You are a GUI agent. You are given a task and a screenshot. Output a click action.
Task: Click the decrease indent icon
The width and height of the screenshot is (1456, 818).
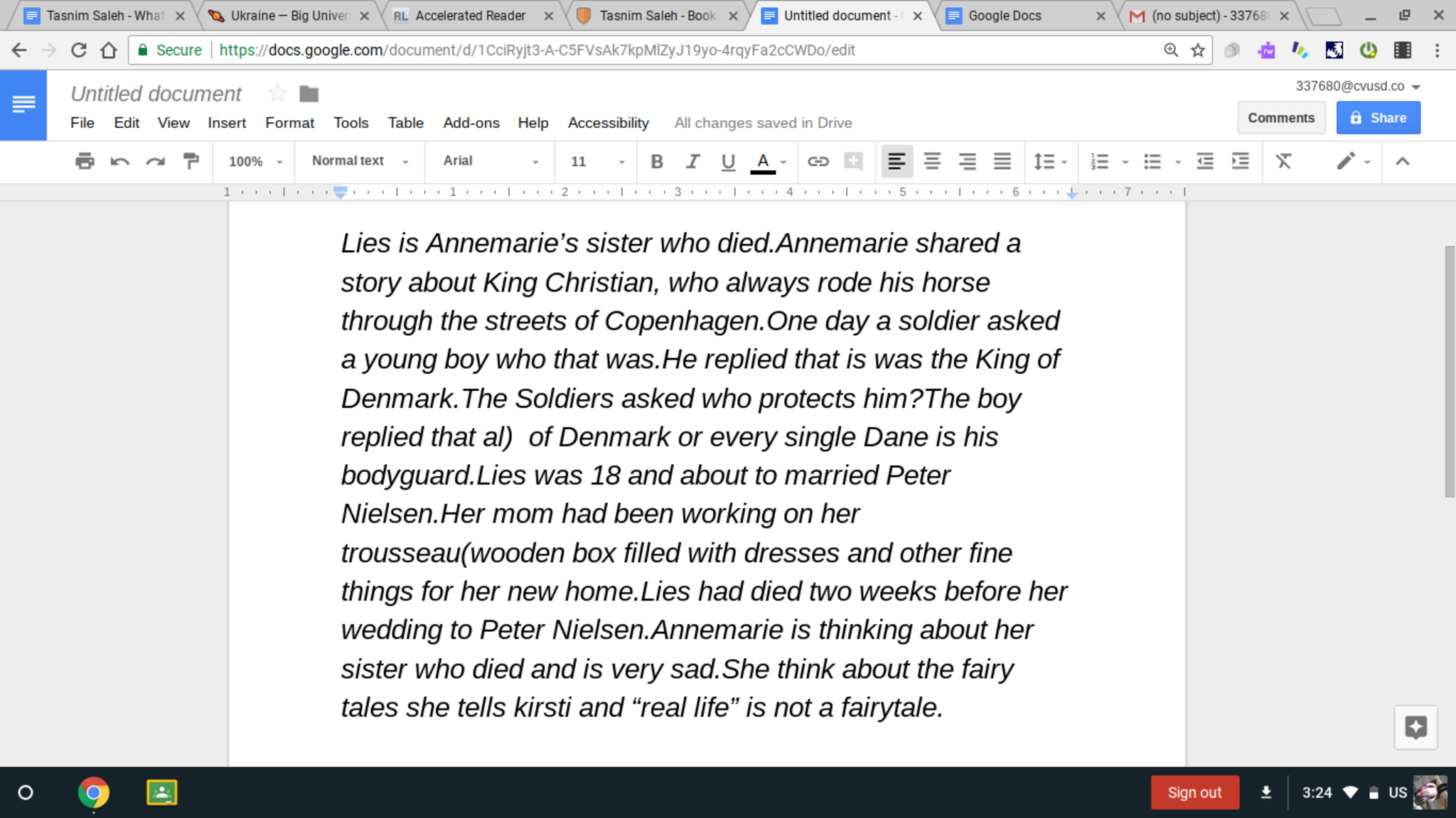tap(1205, 161)
